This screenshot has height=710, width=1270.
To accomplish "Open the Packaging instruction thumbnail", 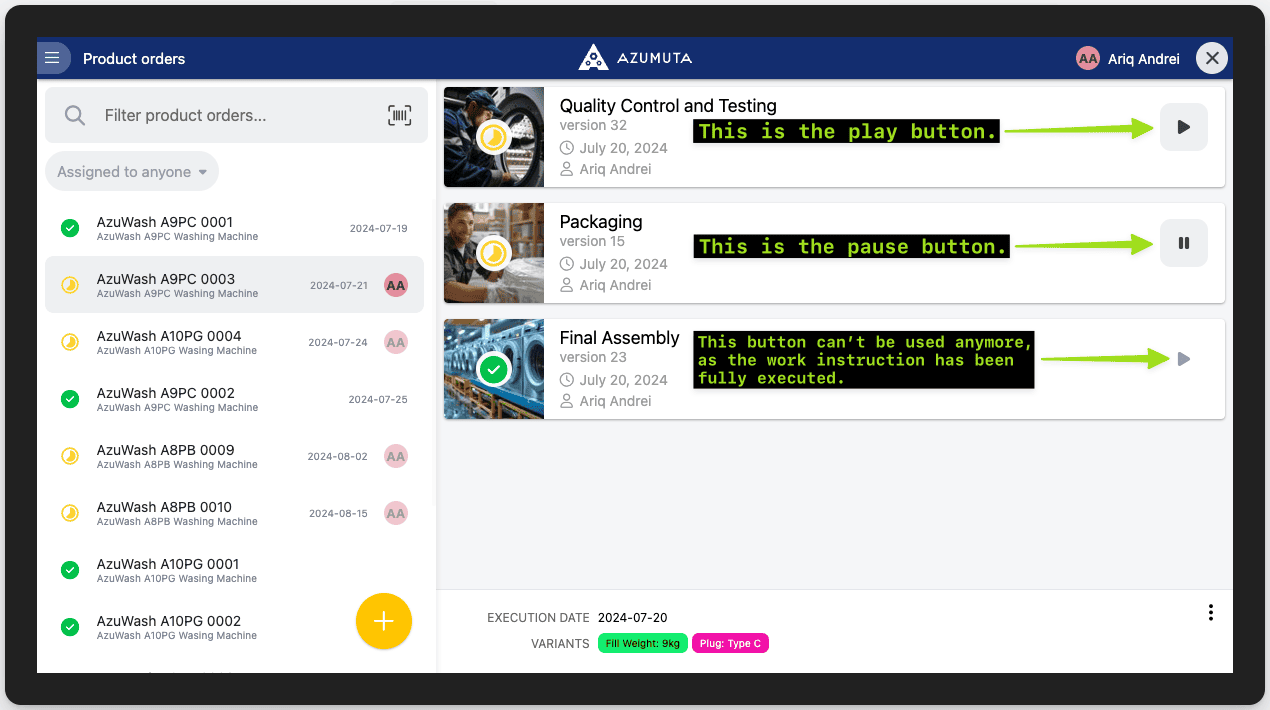I will pyautogui.click(x=494, y=253).
